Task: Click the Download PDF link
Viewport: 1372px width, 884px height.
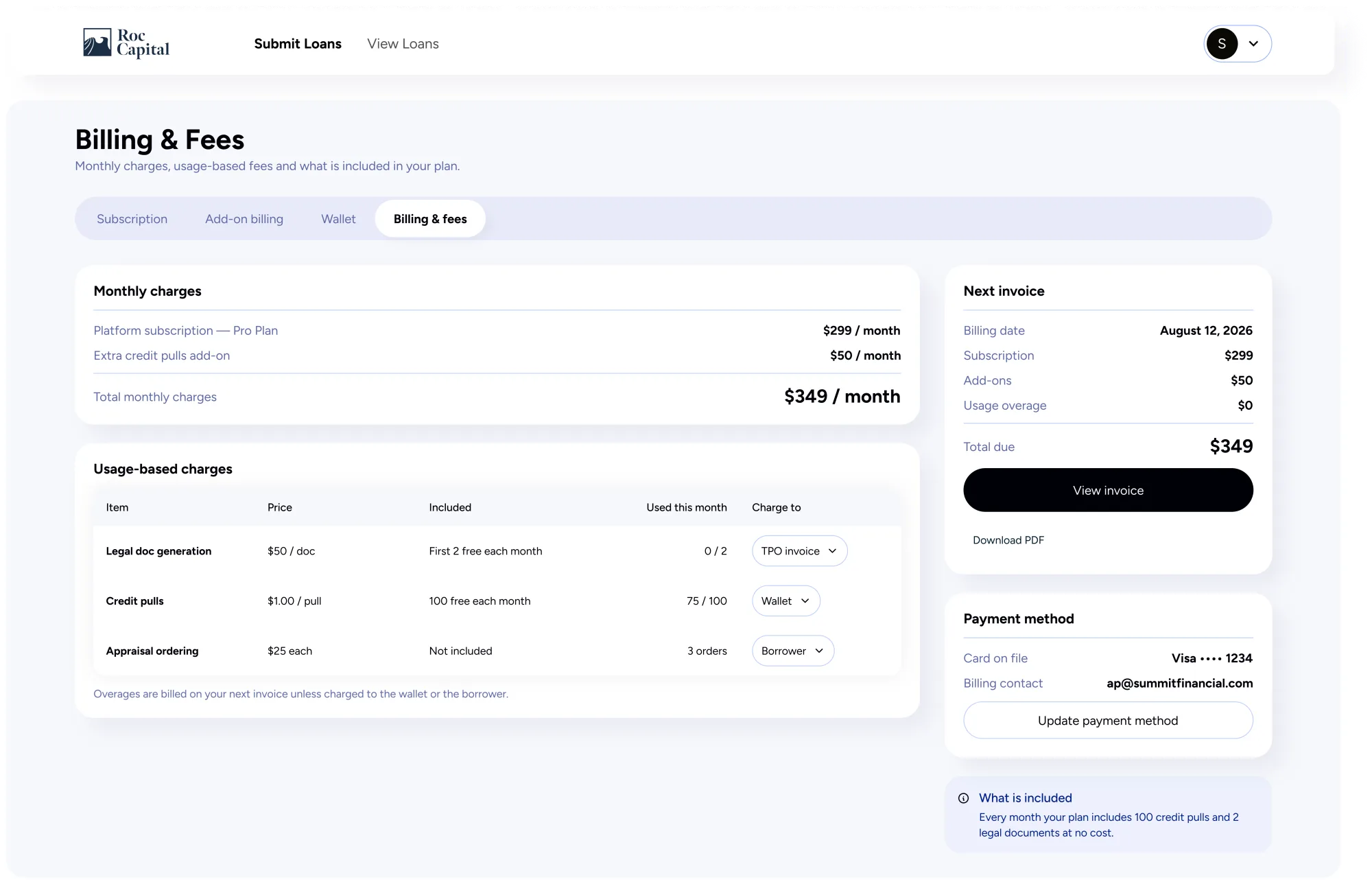Action: tap(1008, 540)
